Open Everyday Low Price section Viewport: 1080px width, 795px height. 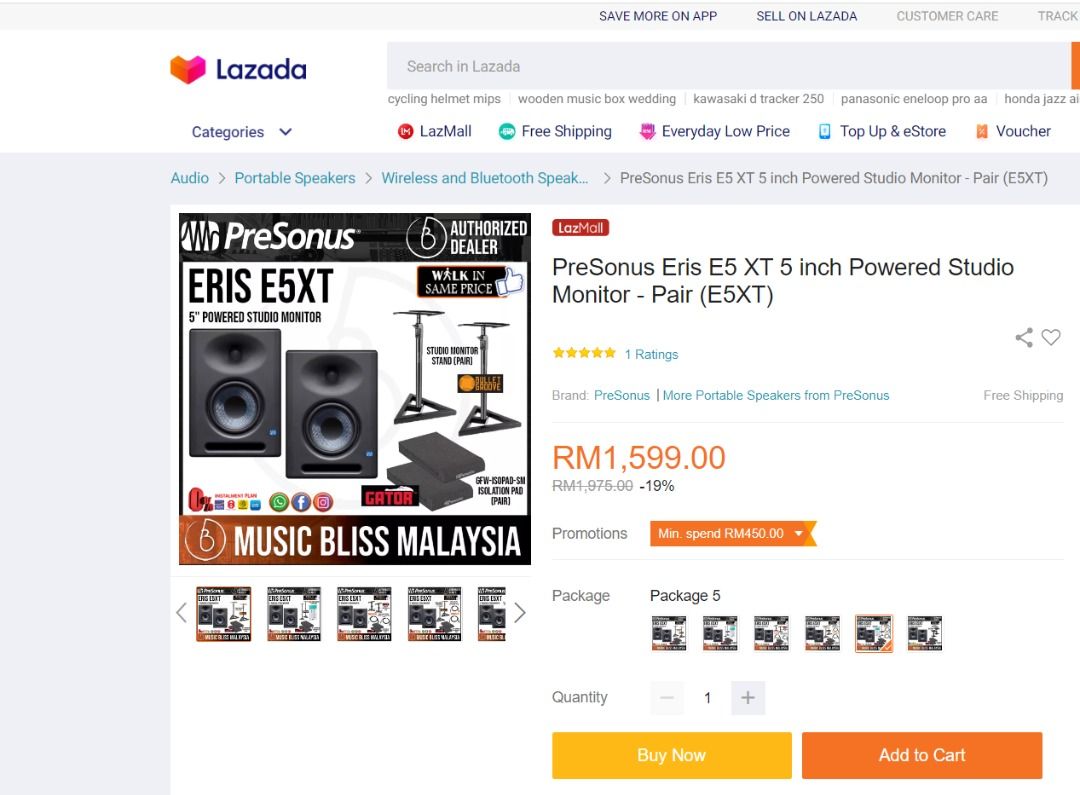tap(714, 131)
